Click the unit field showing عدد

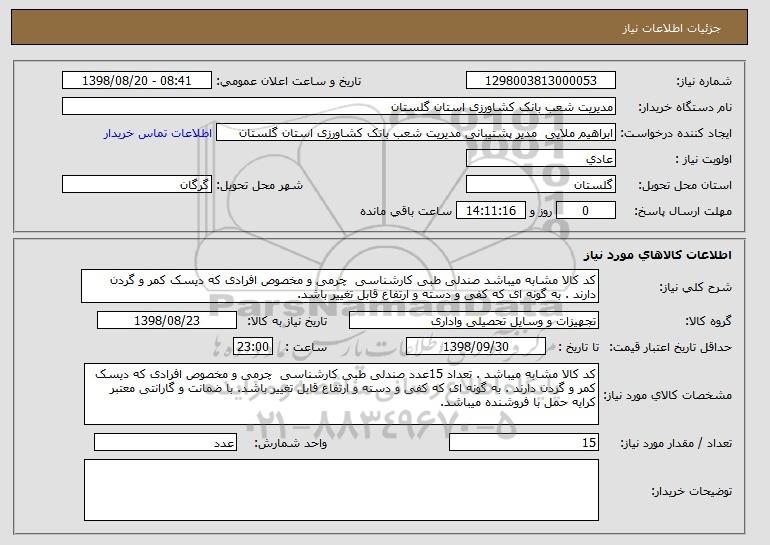tap(165, 442)
